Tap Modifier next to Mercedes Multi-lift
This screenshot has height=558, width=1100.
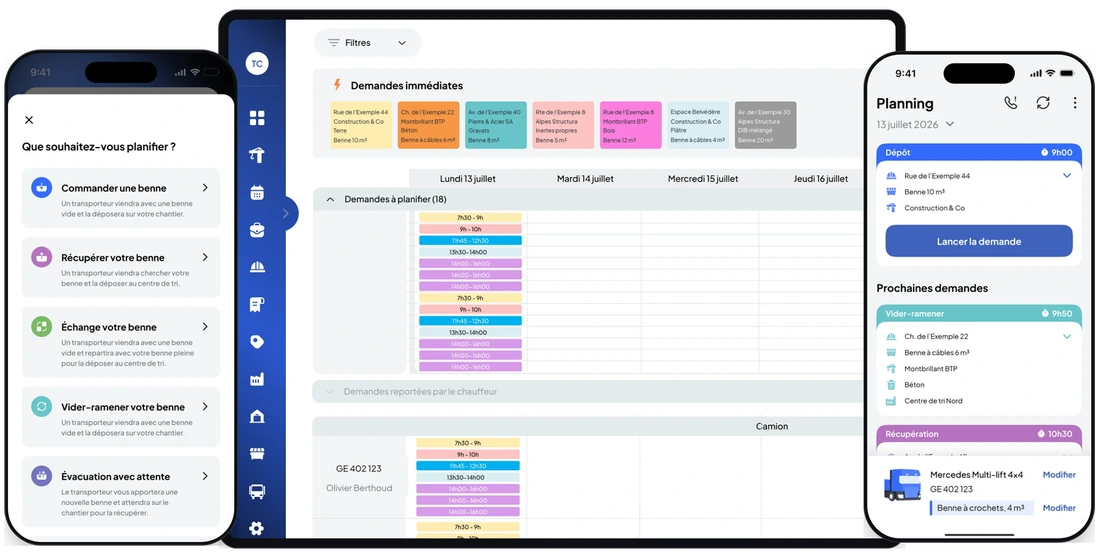1059,474
